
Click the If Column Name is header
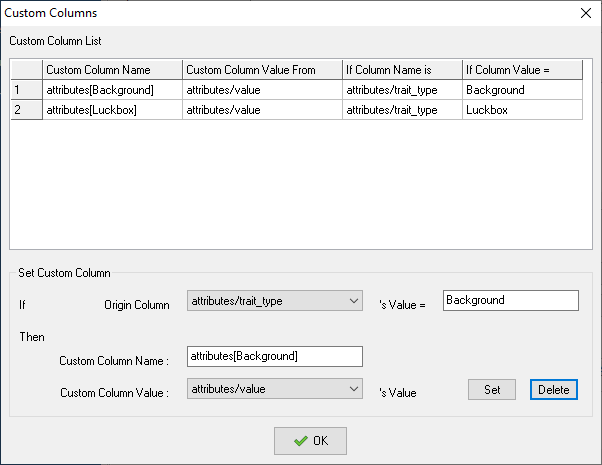pos(401,70)
